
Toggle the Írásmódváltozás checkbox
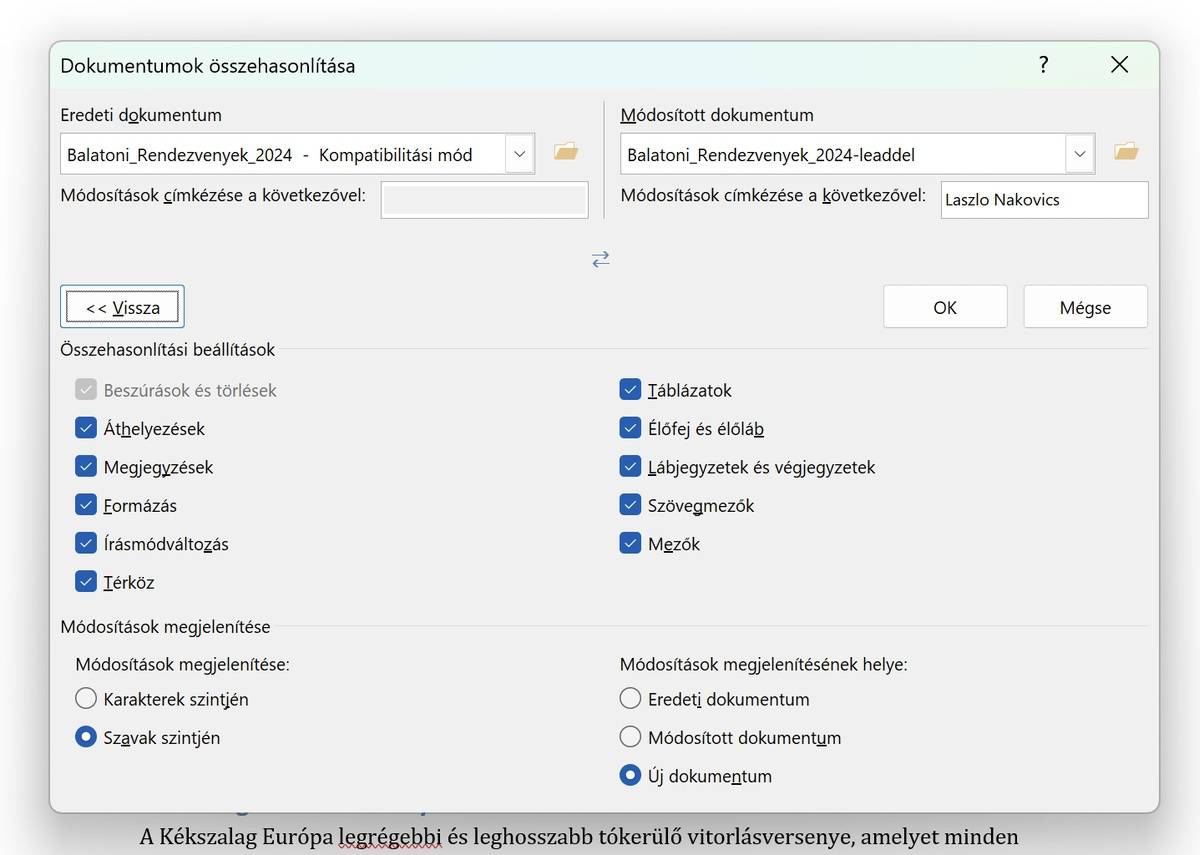(85, 544)
